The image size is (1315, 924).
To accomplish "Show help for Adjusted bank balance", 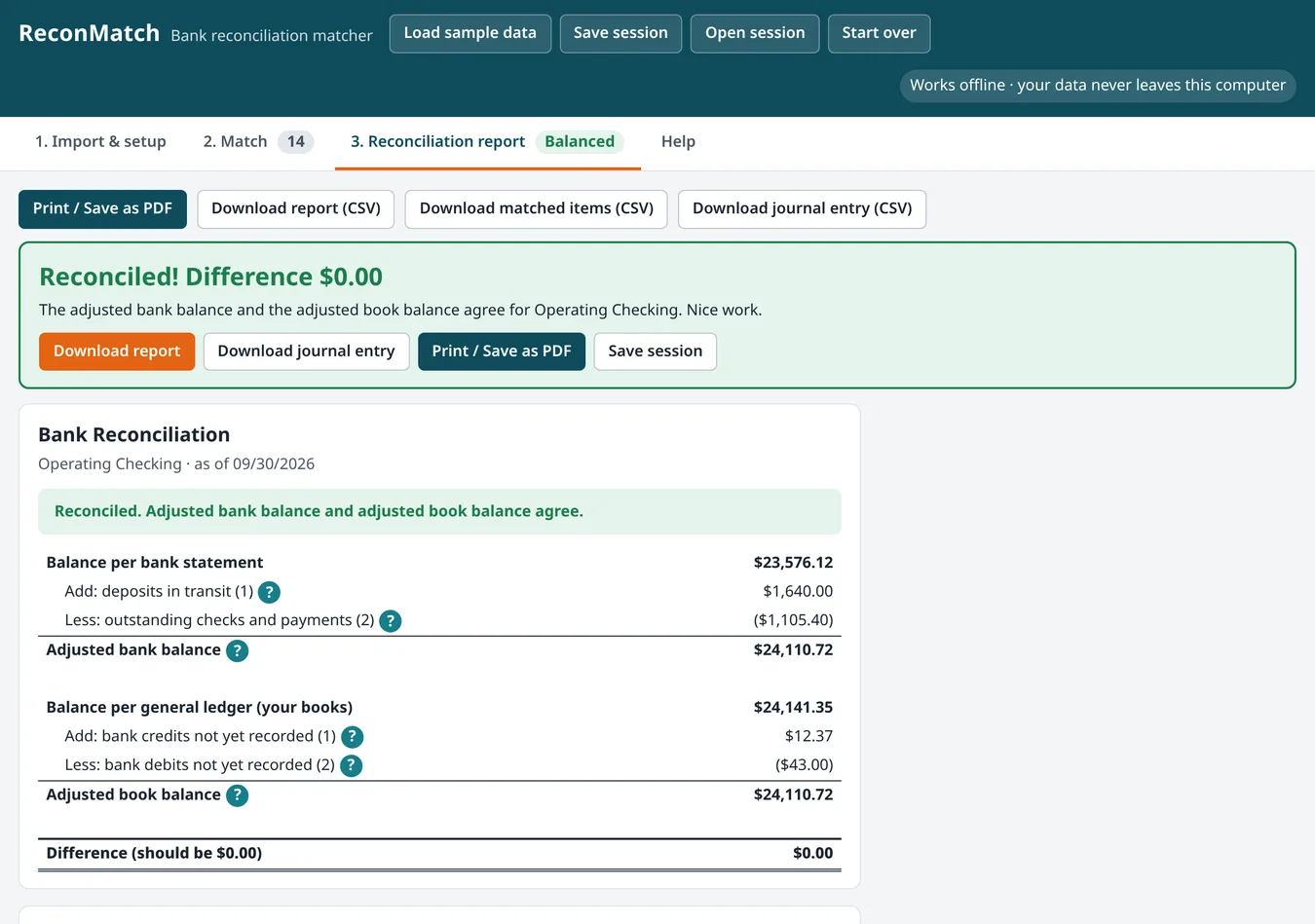I will [x=238, y=650].
